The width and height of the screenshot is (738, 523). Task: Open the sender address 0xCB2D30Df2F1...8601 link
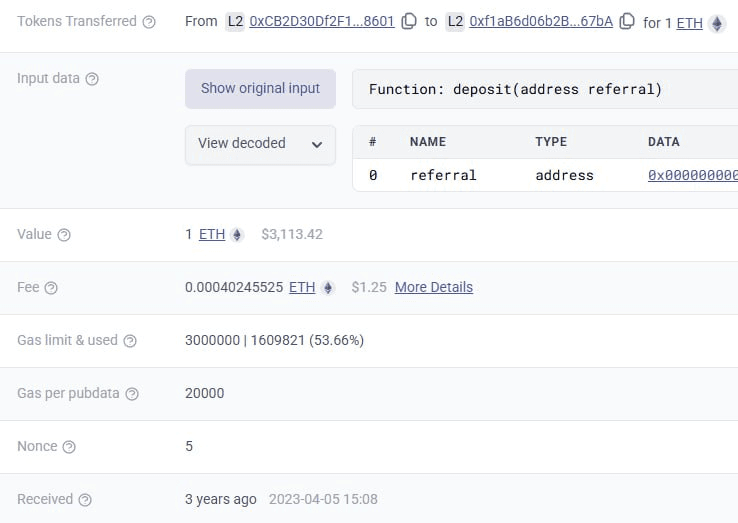tap(321, 21)
